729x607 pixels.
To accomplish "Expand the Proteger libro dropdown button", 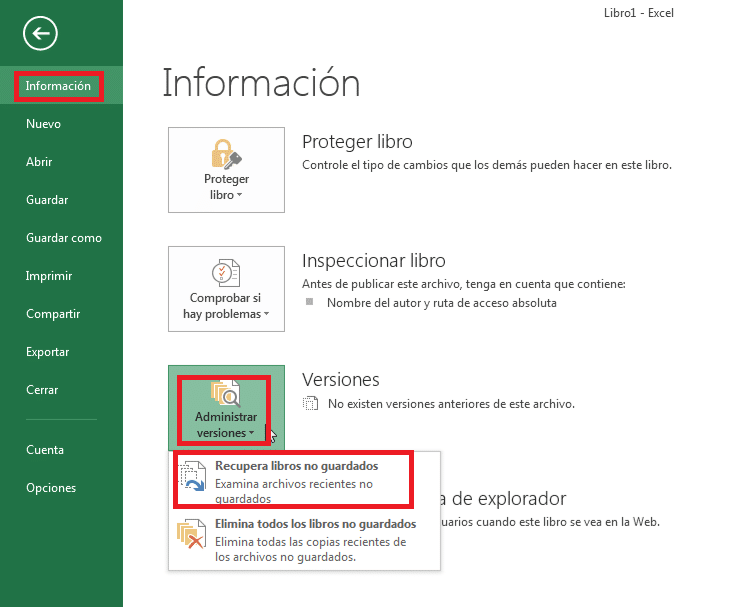I will 226,170.
